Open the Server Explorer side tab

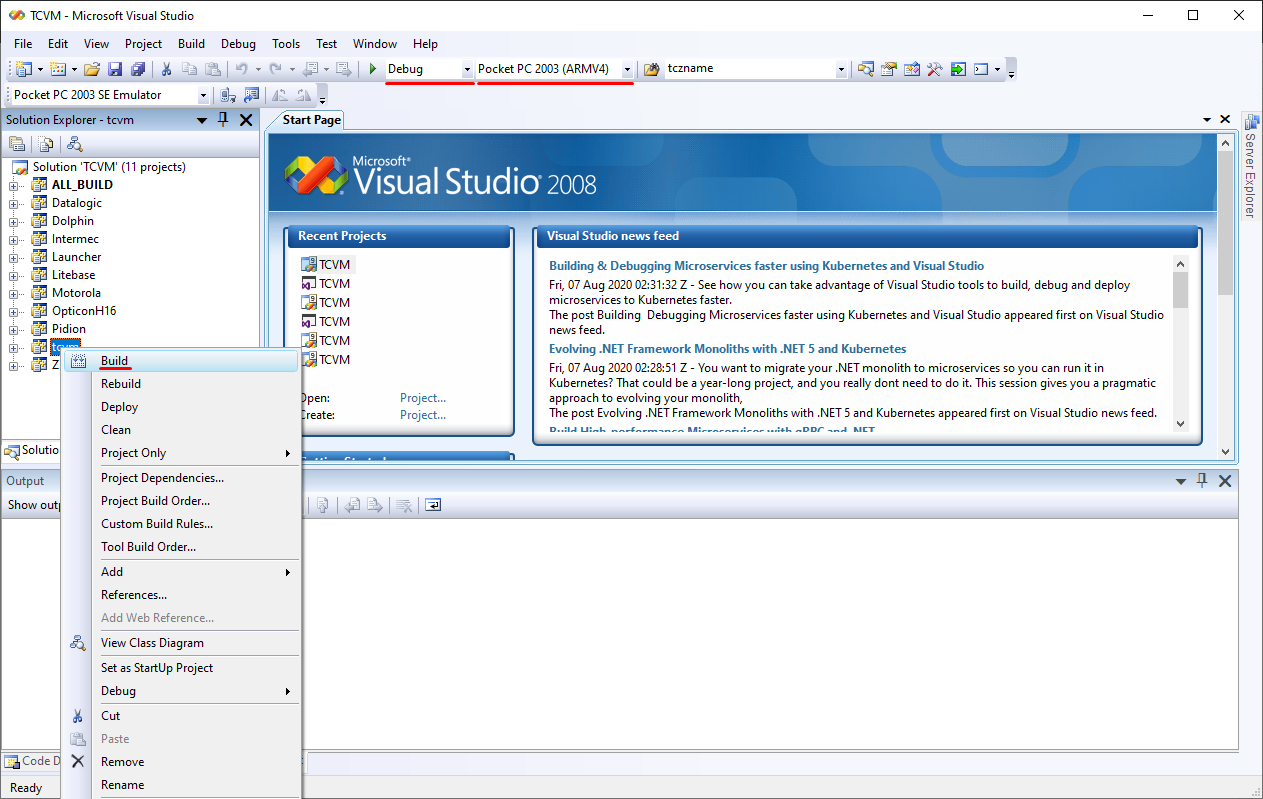[1250, 167]
